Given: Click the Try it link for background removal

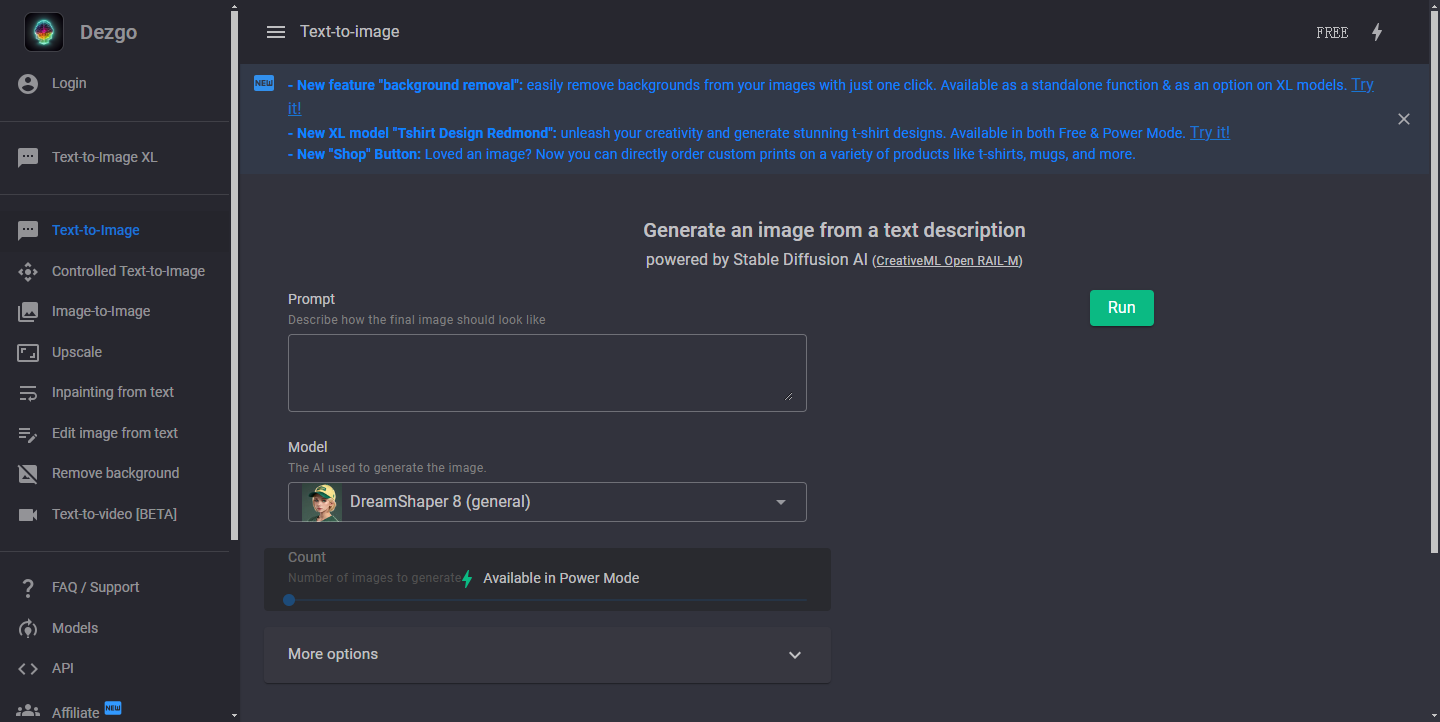Looking at the screenshot, I should pyautogui.click(x=1362, y=85).
